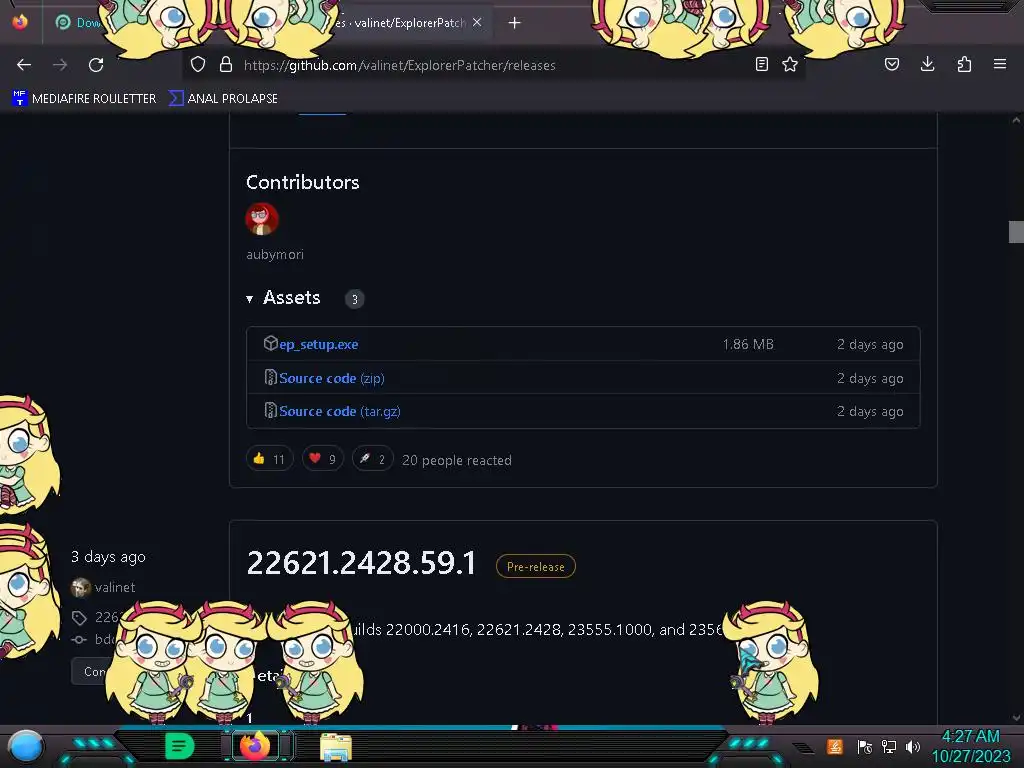The image size is (1024, 768).
Task: Reload the current GitHub page
Action: [x=96, y=65]
